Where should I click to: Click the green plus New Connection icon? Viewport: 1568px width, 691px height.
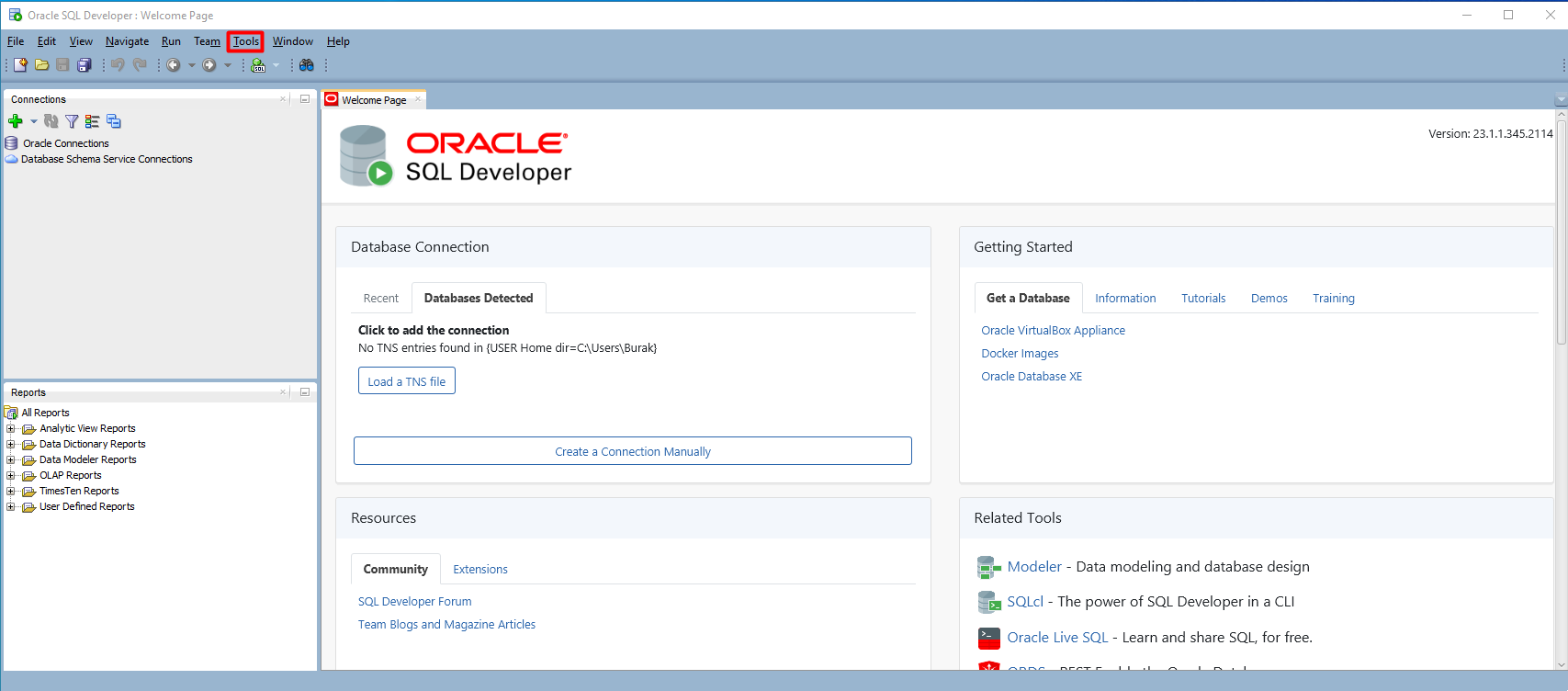click(16, 121)
